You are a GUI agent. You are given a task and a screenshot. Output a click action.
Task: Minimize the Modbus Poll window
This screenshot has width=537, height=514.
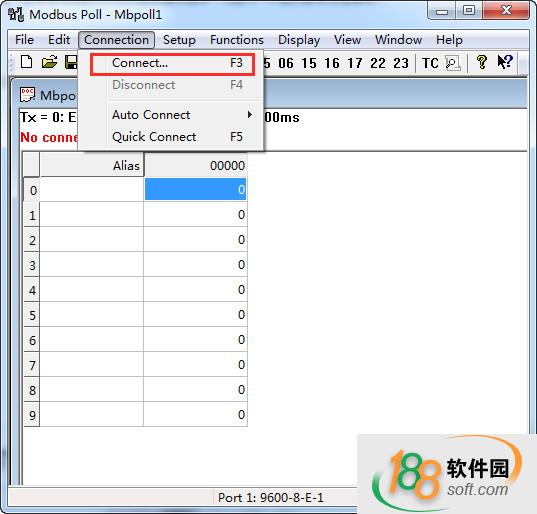tap(441, 11)
